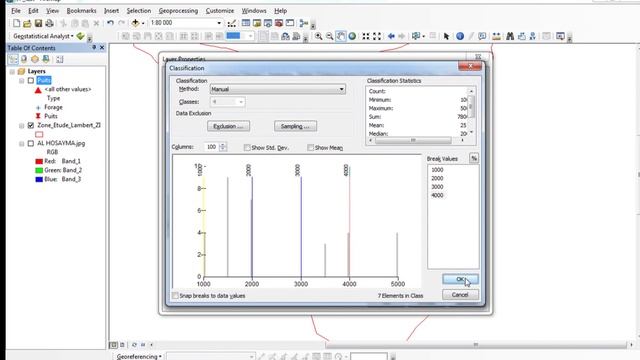This screenshot has height=360, width=640.
Task: Click the Blue Band_3 color swatch
Action: [x=39, y=179]
